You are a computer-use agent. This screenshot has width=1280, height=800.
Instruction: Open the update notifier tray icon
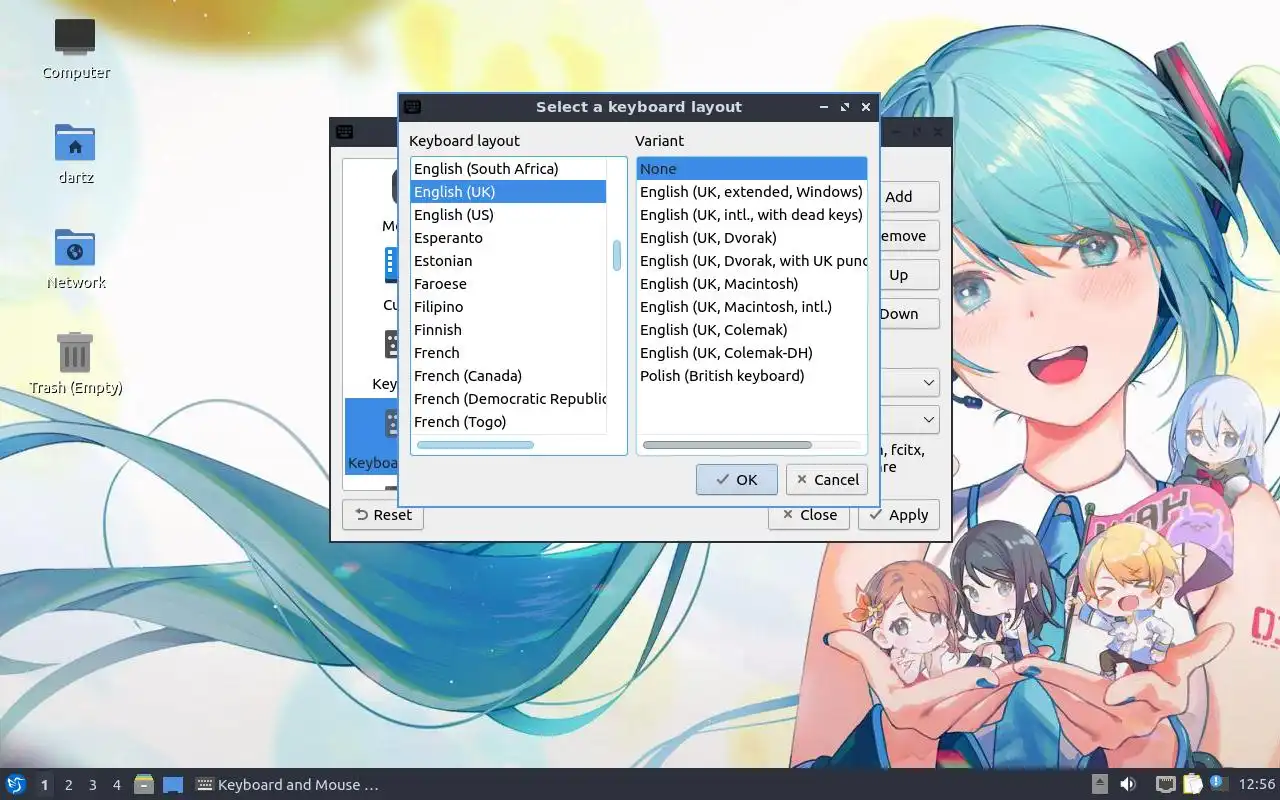click(x=1218, y=784)
